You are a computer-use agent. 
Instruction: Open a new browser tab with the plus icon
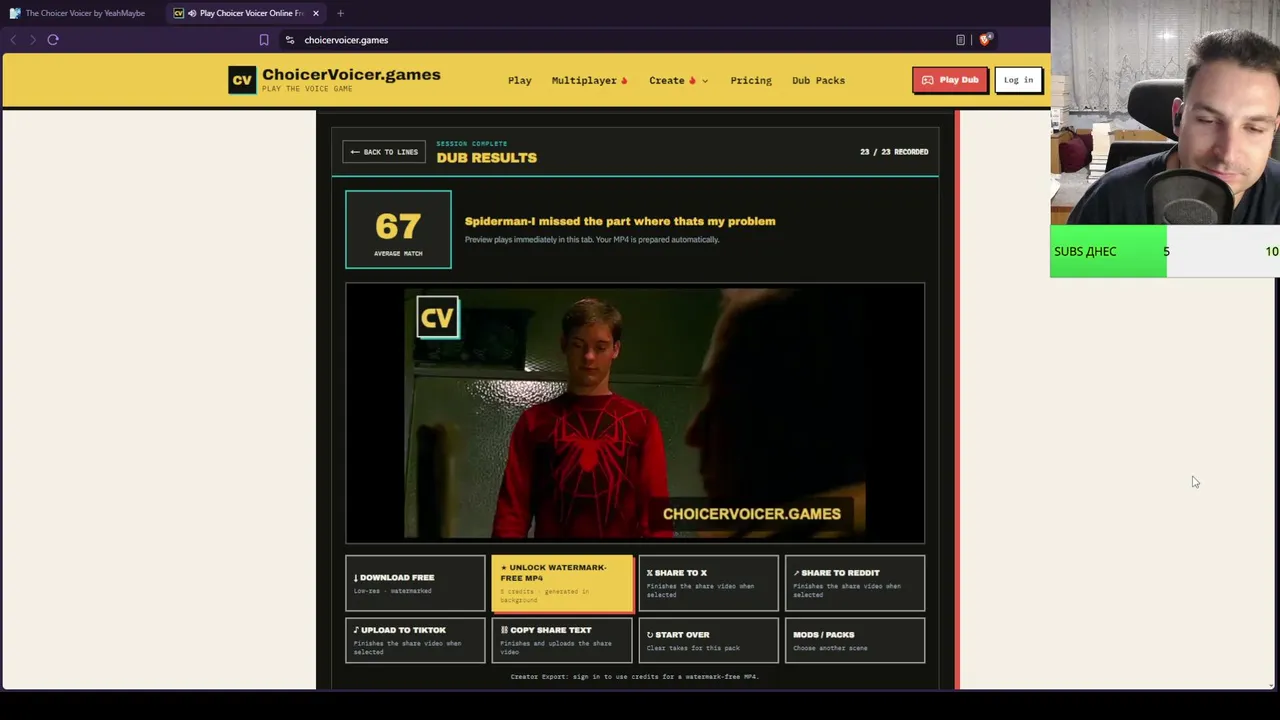[x=340, y=13]
